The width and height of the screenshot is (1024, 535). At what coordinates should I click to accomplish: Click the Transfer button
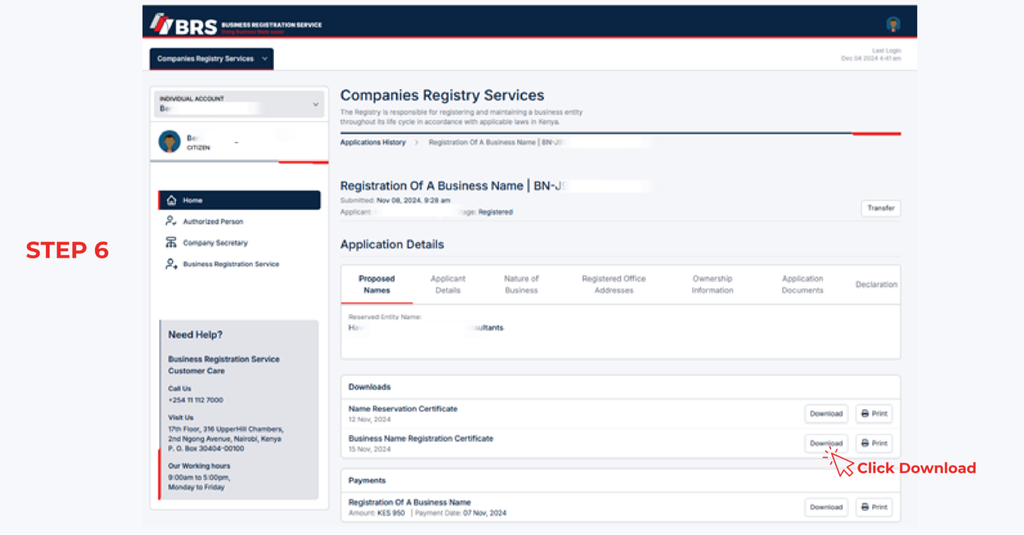pyautogui.click(x=881, y=208)
